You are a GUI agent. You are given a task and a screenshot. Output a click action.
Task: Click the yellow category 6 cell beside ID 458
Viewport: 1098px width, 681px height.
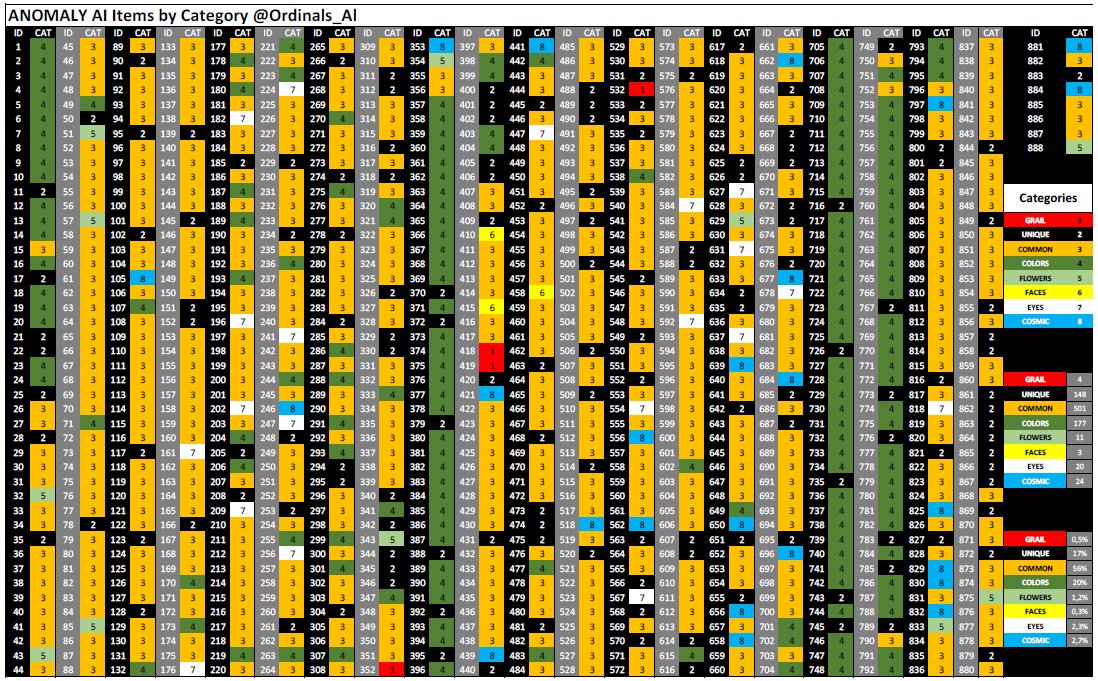pos(540,292)
